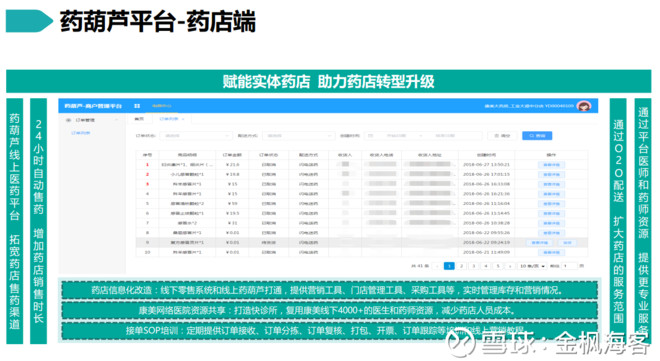Click timestamp 2018-06-26 11:16:04

click(486, 204)
